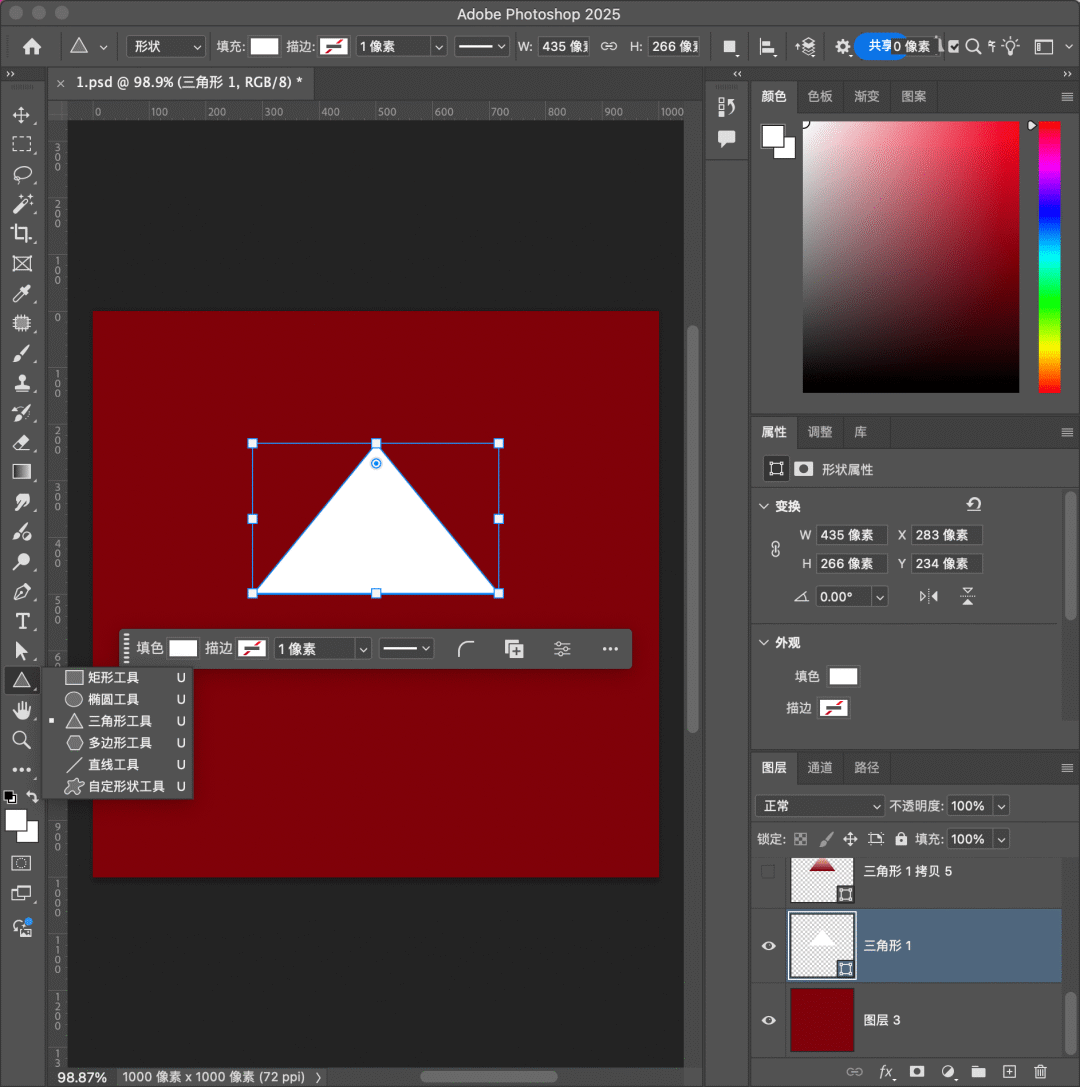Select the Eyedropper tool
Viewport: 1080px width, 1087px height.
pyautogui.click(x=21, y=293)
